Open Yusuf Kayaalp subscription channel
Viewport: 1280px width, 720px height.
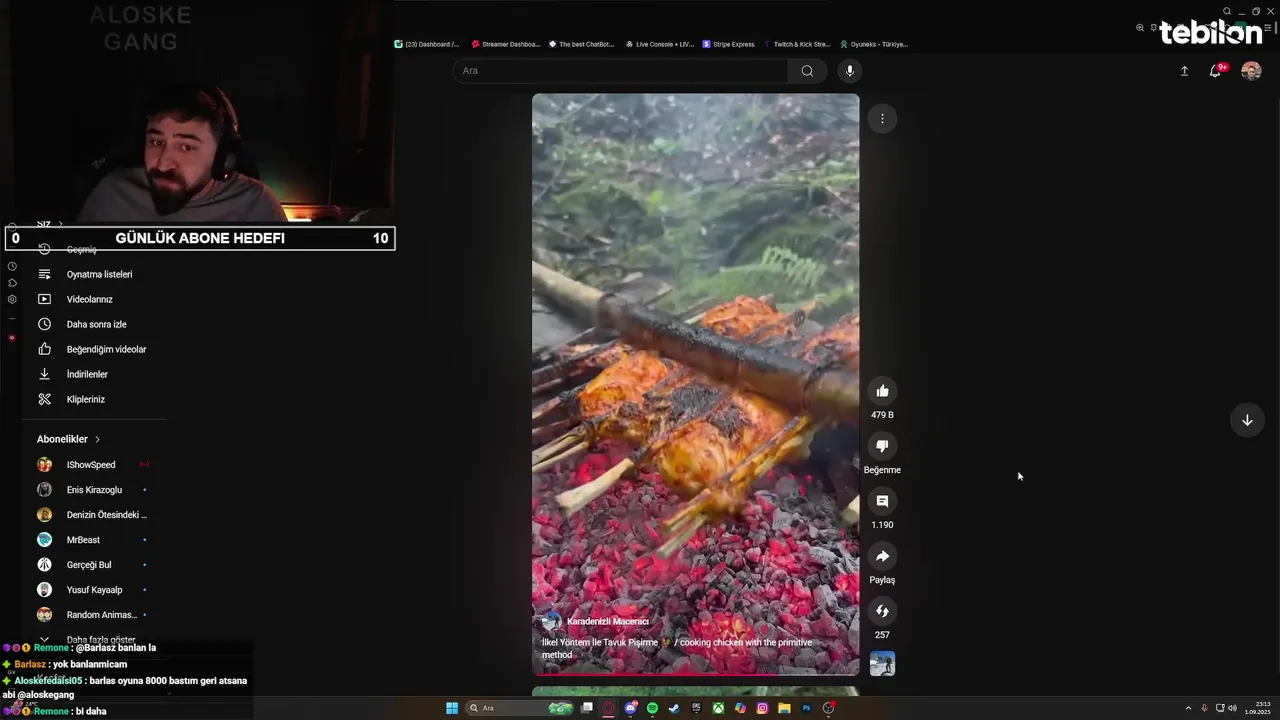tap(94, 590)
